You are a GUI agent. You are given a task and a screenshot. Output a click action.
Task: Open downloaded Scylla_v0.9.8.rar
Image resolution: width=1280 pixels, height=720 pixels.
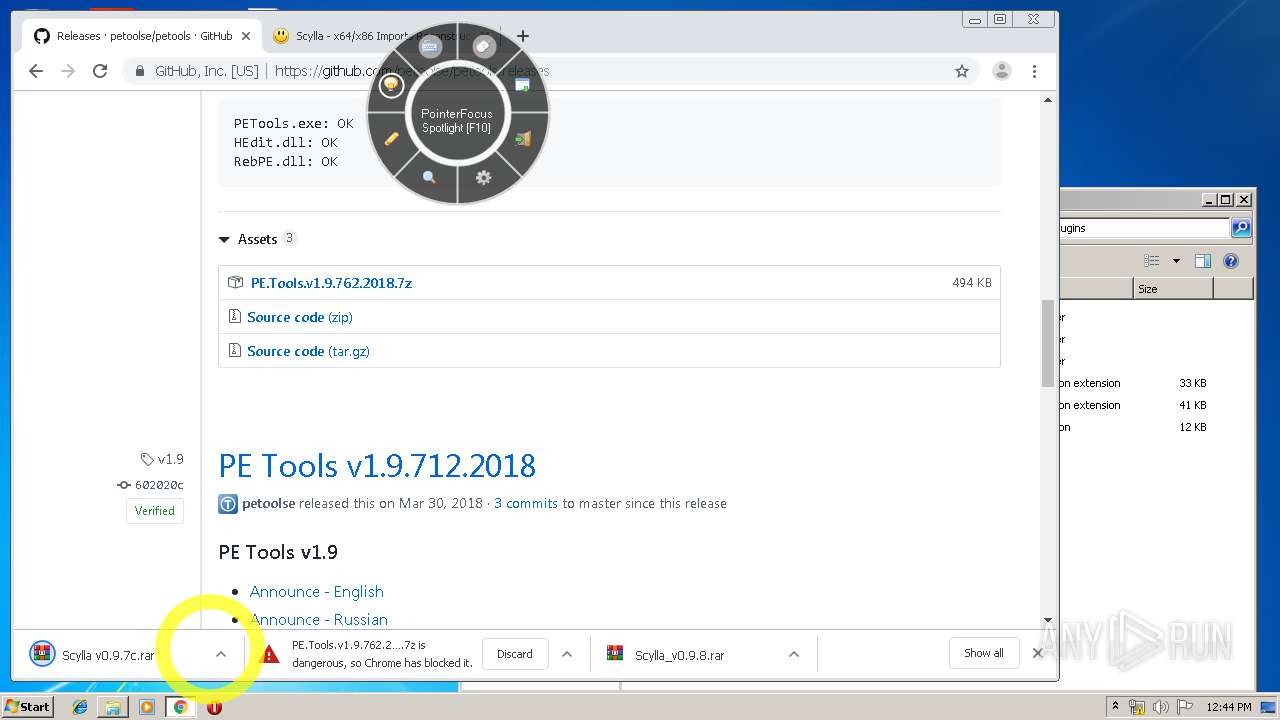tap(680, 655)
